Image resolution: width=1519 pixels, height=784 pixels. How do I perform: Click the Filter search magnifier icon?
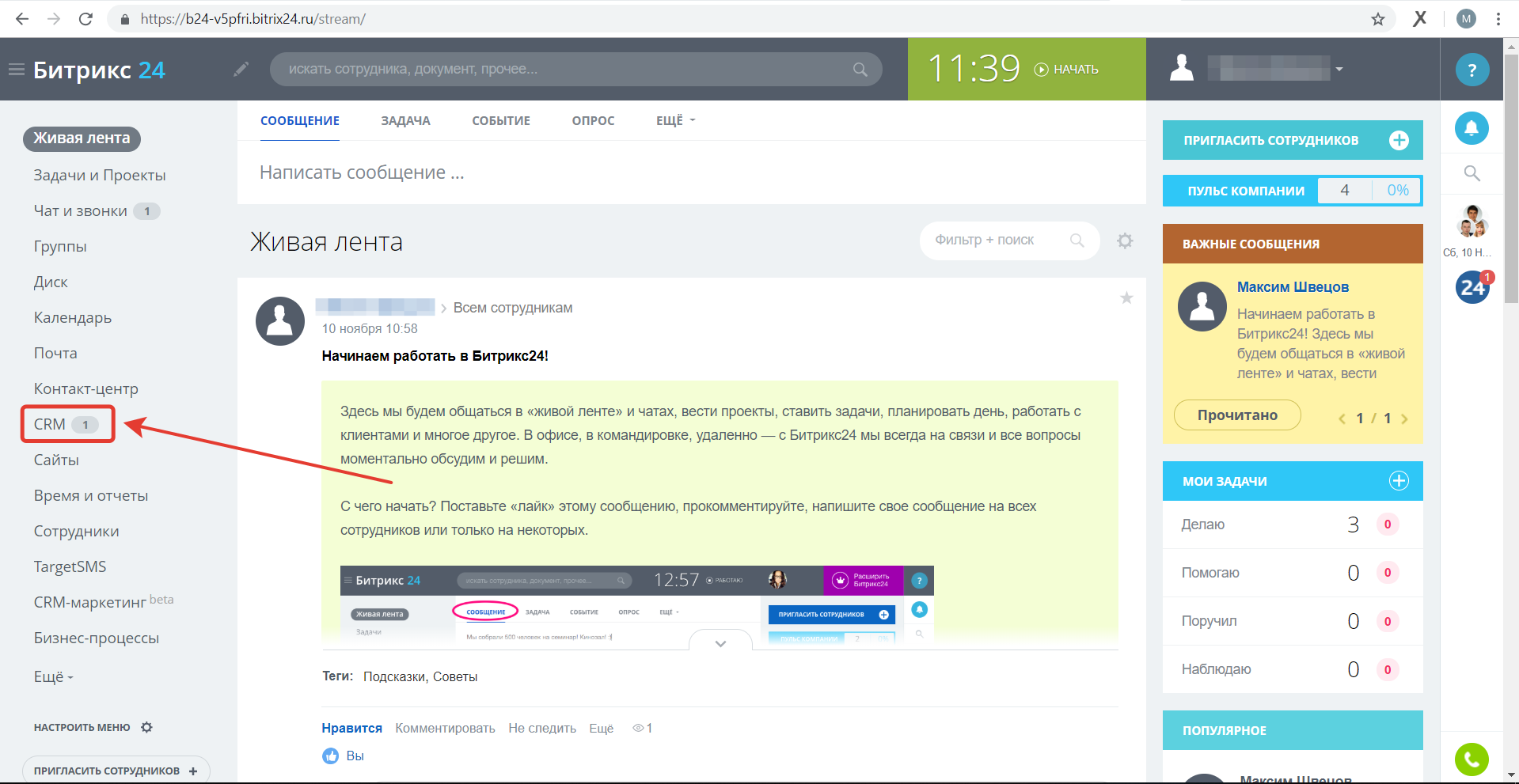click(x=1077, y=240)
